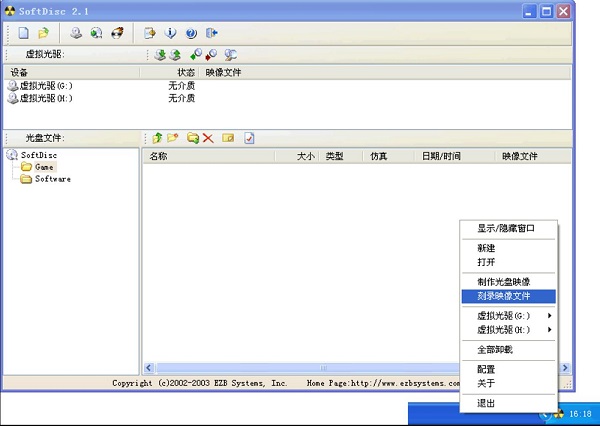Click the Open folder toolbar icon
The height and width of the screenshot is (426, 600).
(x=43, y=33)
